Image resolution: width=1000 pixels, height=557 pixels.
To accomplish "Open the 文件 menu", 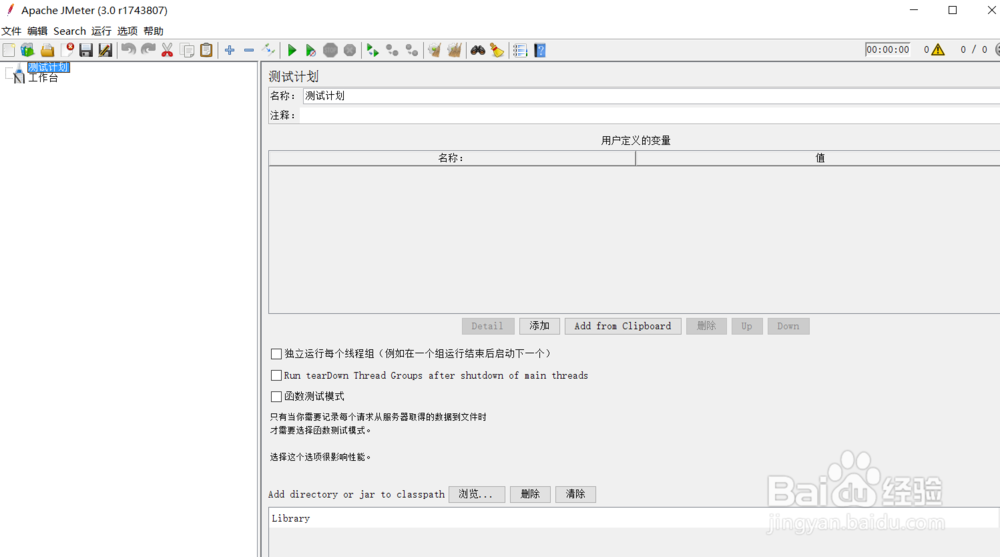I will click(x=11, y=31).
